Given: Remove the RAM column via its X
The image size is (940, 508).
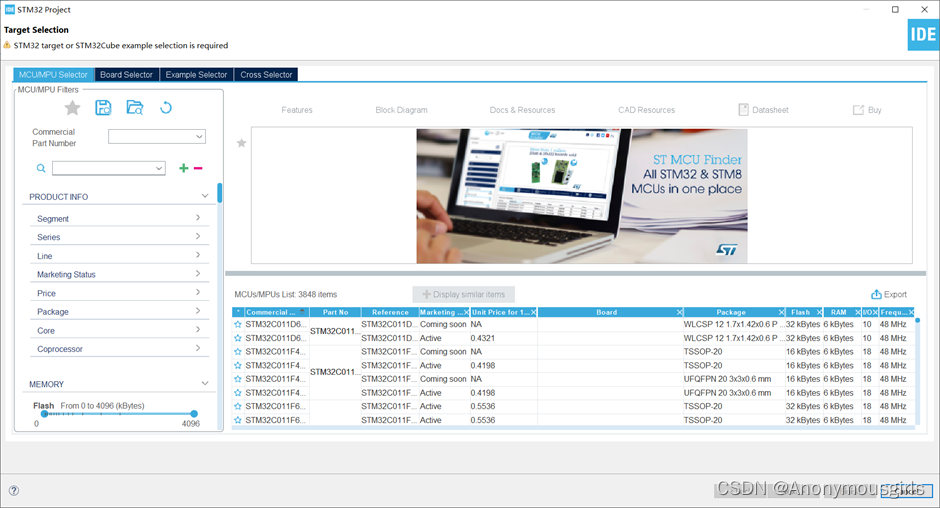Looking at the screenshot, I should click(857, 312).
